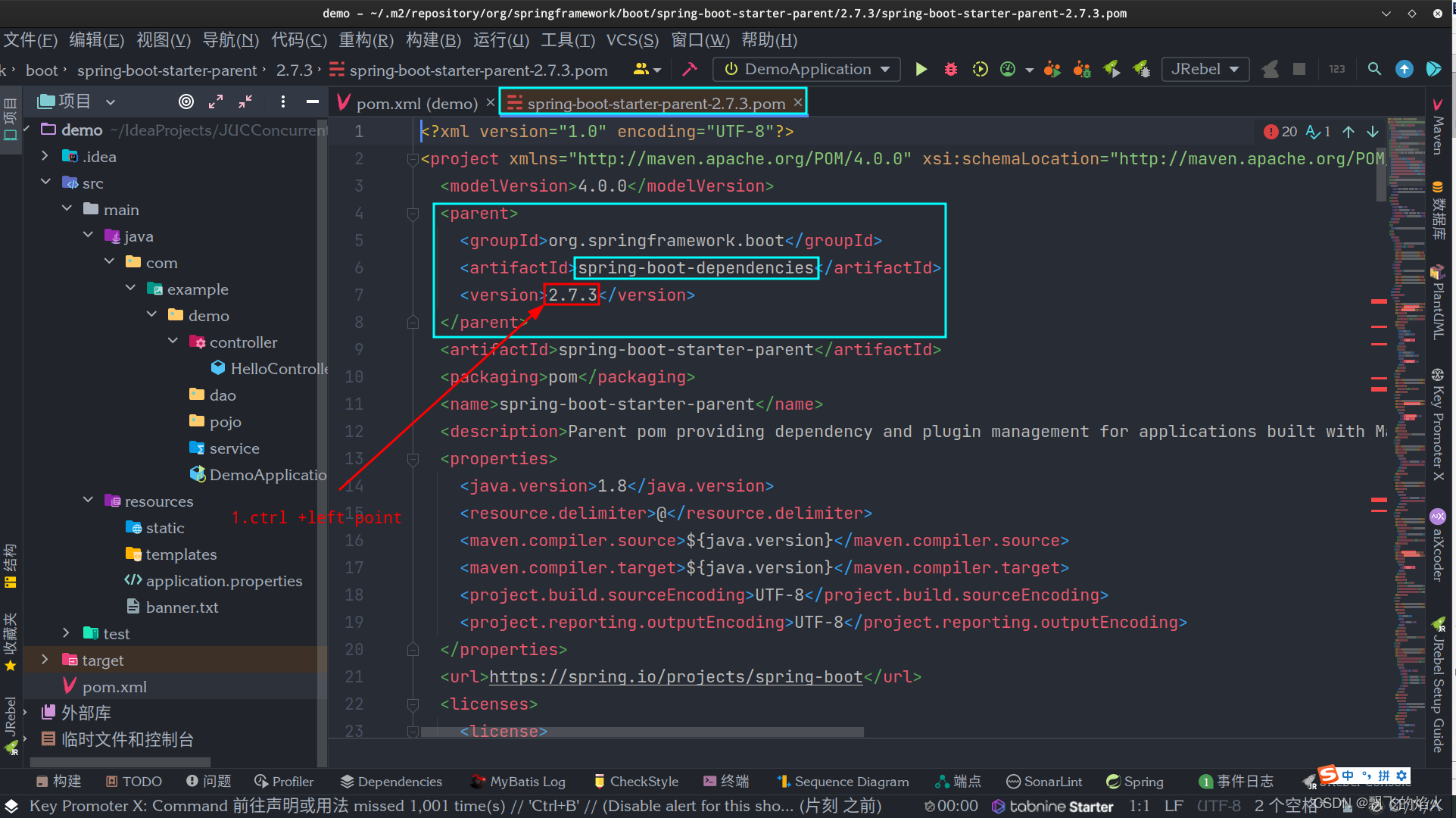Click the update arrow circle icon
Viewport: 1456px width, 818px height.
pos(1405,70)
